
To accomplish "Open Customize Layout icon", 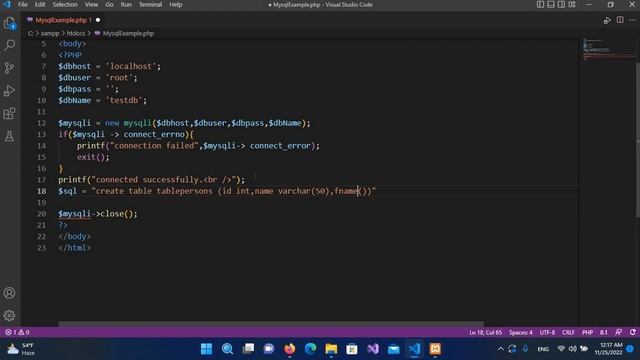I will 572,4.
